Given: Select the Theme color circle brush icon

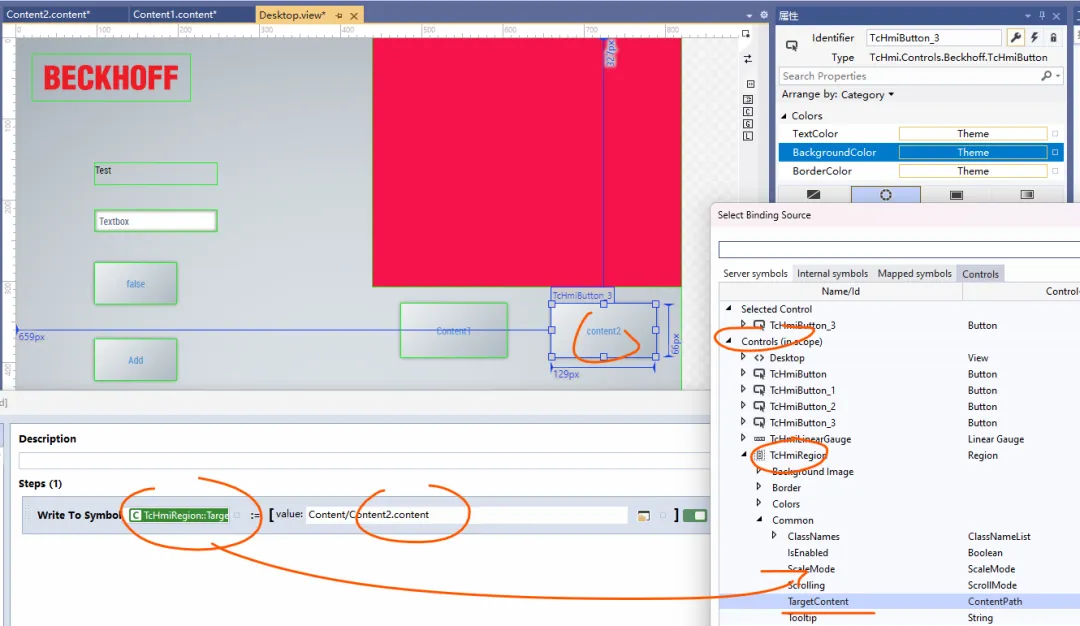Looking at the screenshot, I should coord(886,195).
